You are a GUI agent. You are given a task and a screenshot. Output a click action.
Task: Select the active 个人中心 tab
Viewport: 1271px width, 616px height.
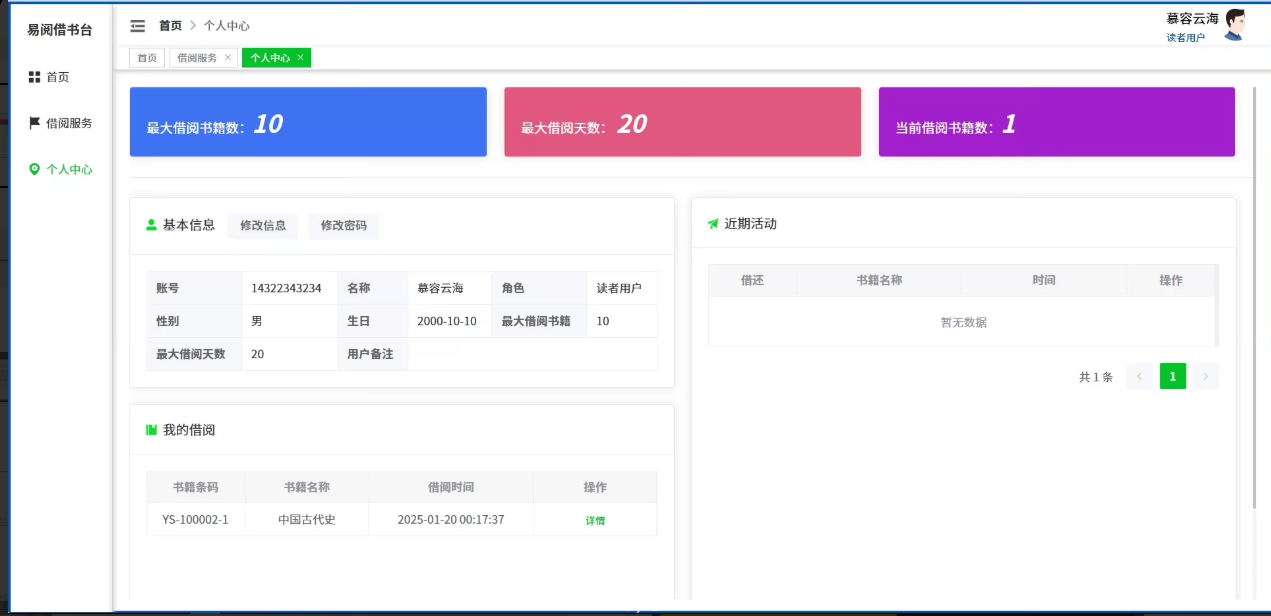[x=270, y=58]
